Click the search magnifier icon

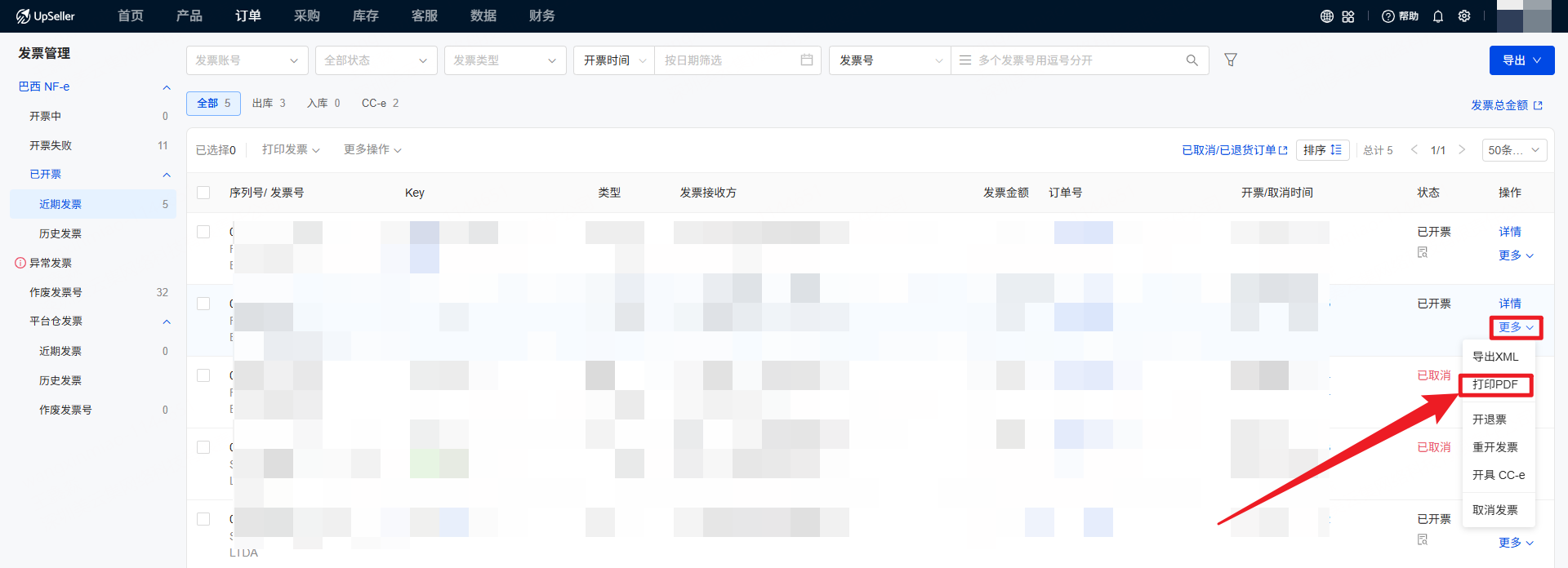[1192, 60]
